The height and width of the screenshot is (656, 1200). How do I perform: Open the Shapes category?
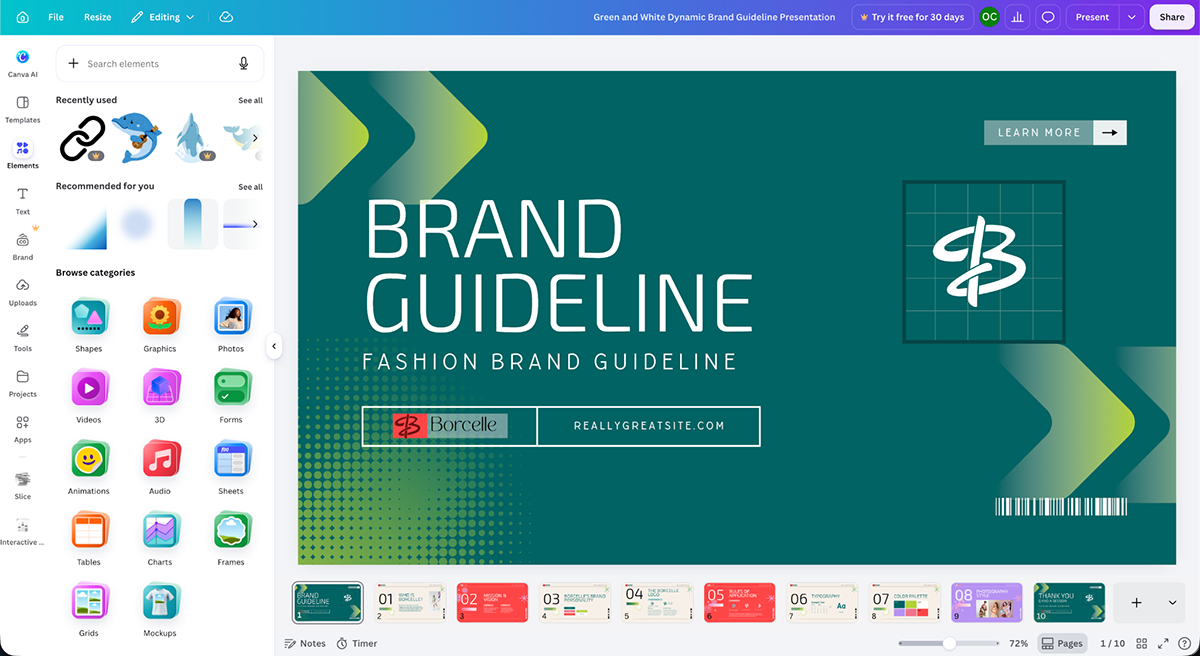[89, 326]
